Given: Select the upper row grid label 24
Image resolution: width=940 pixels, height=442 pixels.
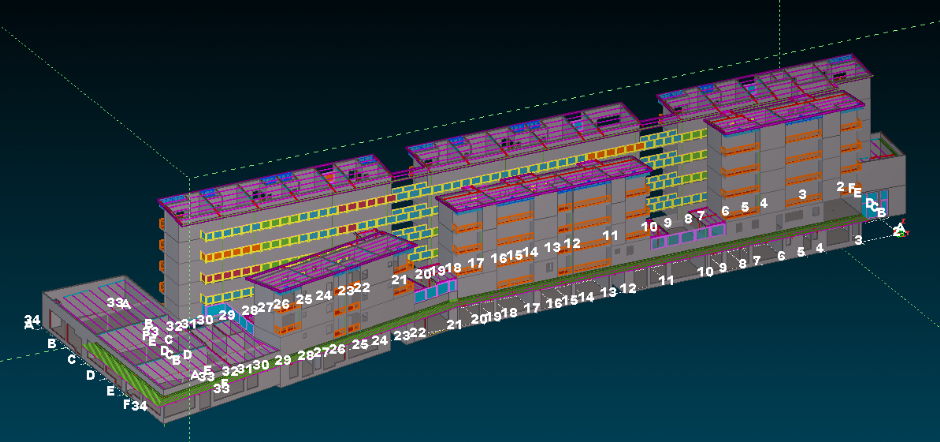Looking at the screenshot, I should click(x=323, y=296).
